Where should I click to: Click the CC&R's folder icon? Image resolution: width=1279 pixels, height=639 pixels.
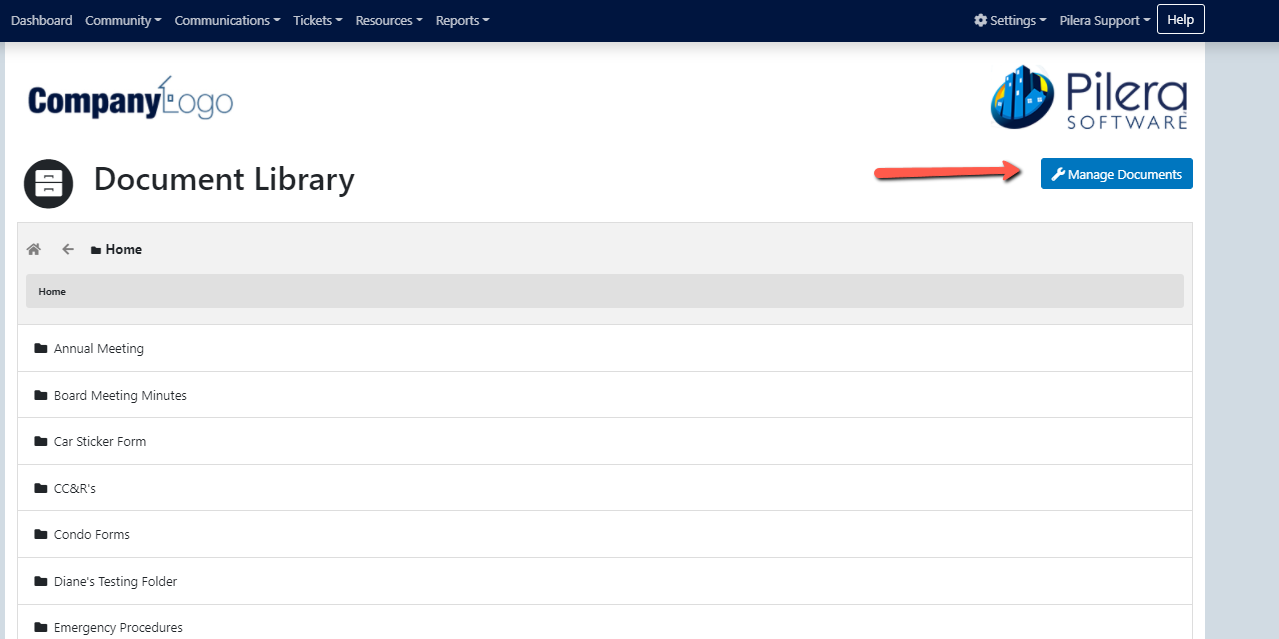pos(41,488)
